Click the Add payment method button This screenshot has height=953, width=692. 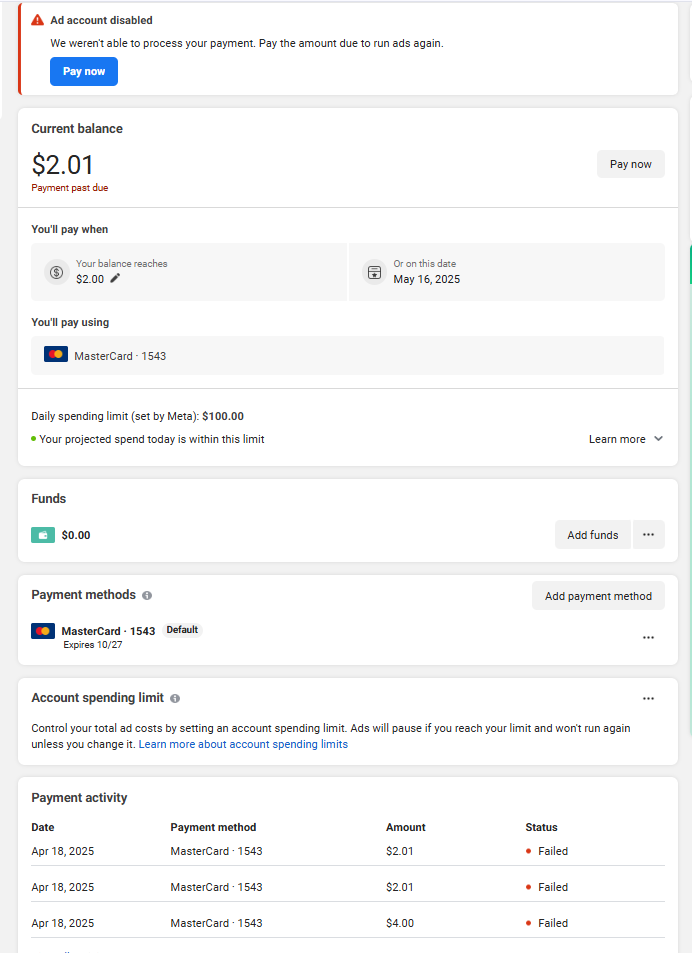pyautogui.click(x=598, y=596)
